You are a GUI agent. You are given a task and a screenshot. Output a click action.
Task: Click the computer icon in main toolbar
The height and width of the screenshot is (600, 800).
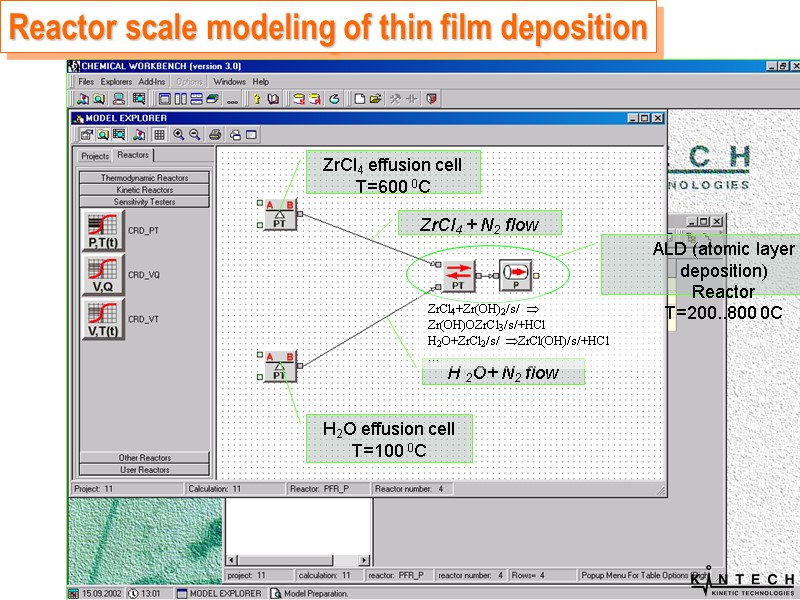point(119,99)
